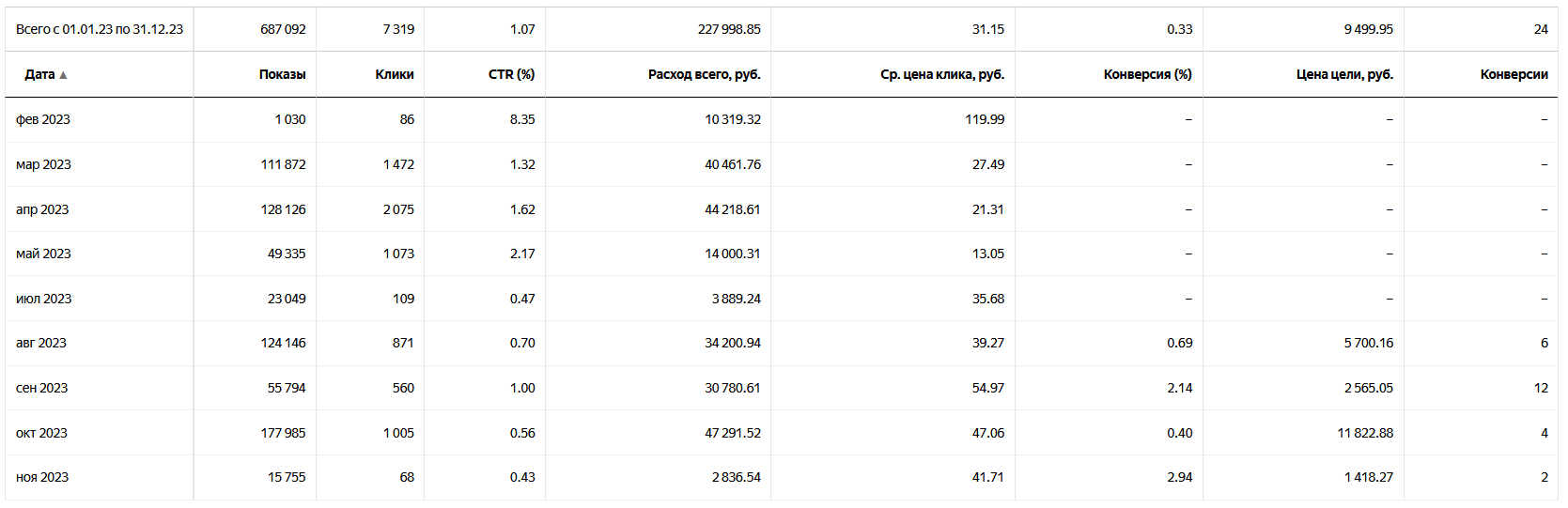Click the окт 2023 date cell
Screen dimensions: 1568x508
tap(41, 433)
